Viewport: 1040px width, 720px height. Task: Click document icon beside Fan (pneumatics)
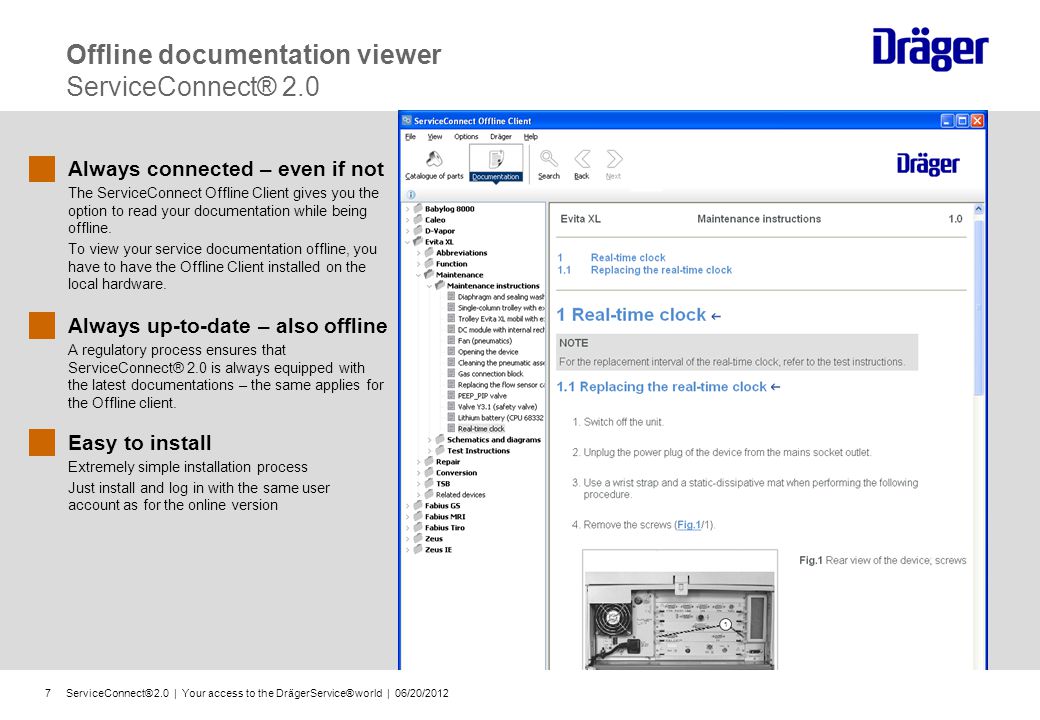(451, 341)
